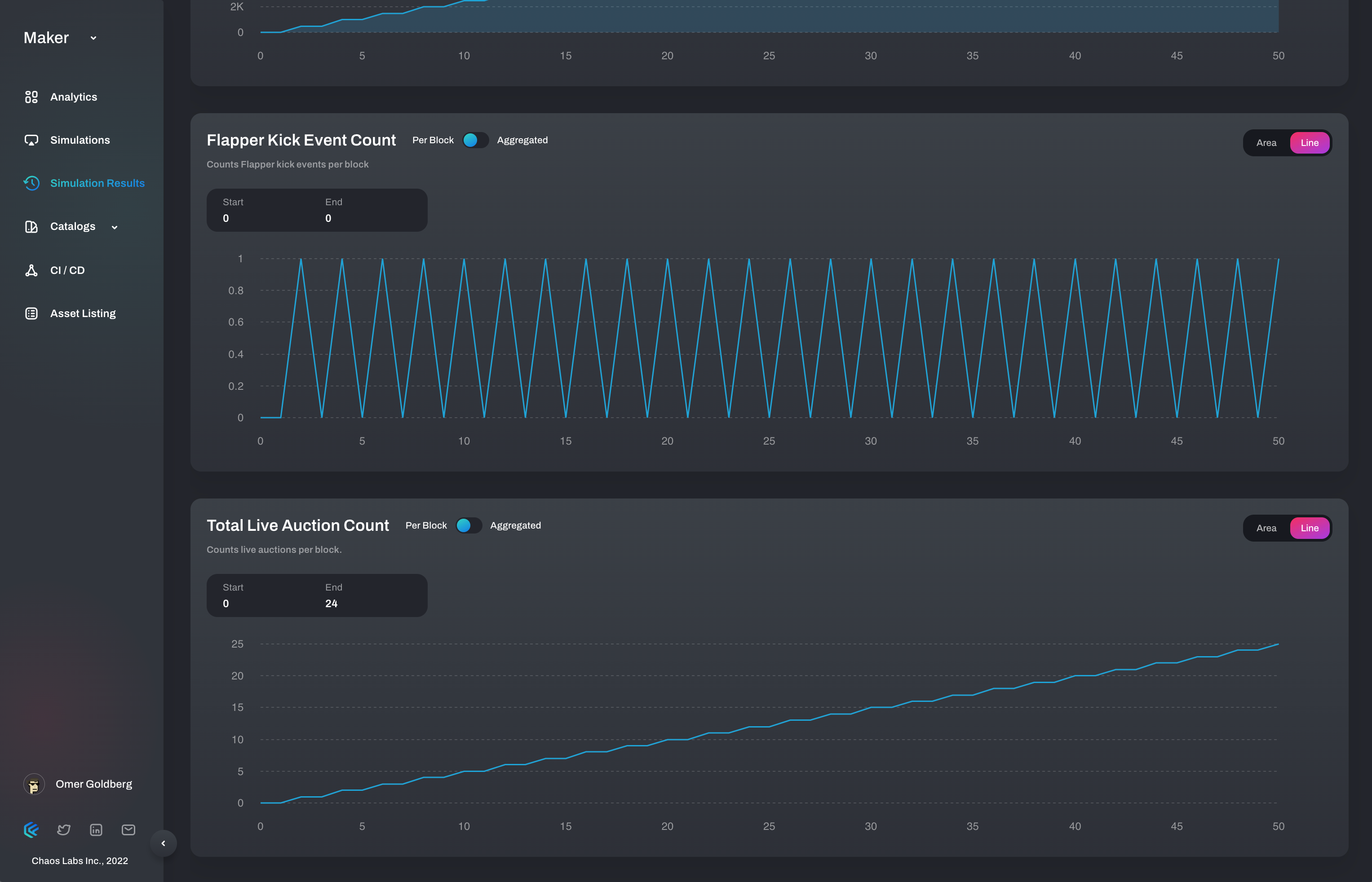Select Area view for Total Live Auction chart
Viewport: 1372px width, 882px height.
pyautogui.click(x=1266, y=528)
